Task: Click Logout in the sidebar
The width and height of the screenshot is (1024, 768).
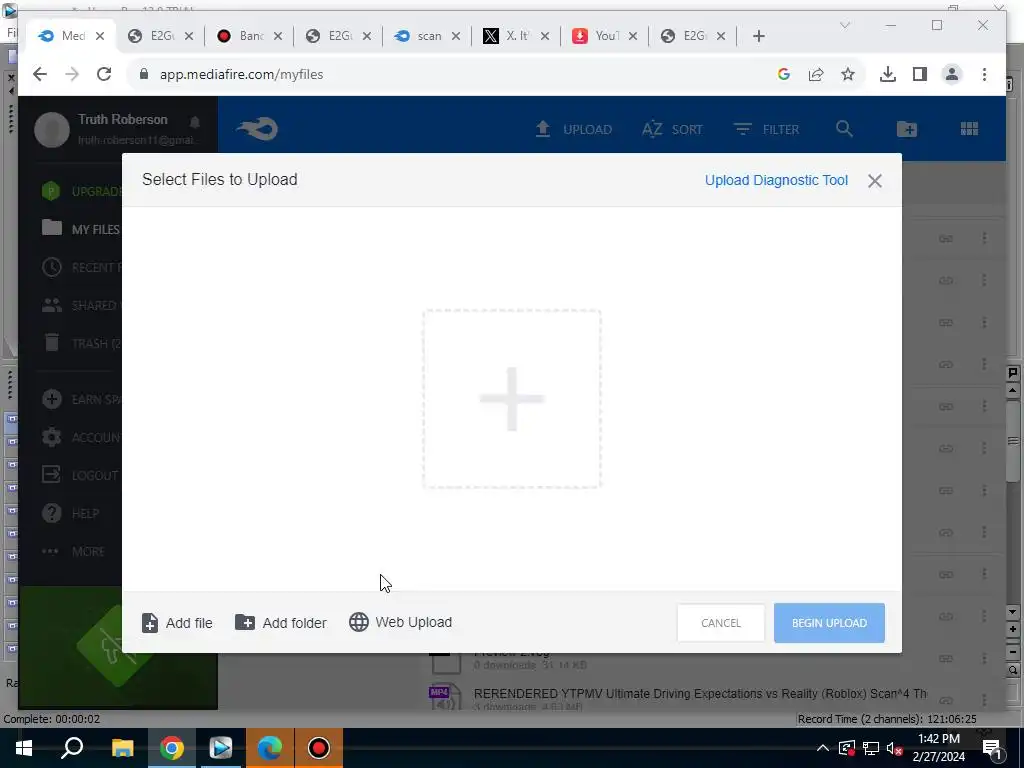Action: 80,475
